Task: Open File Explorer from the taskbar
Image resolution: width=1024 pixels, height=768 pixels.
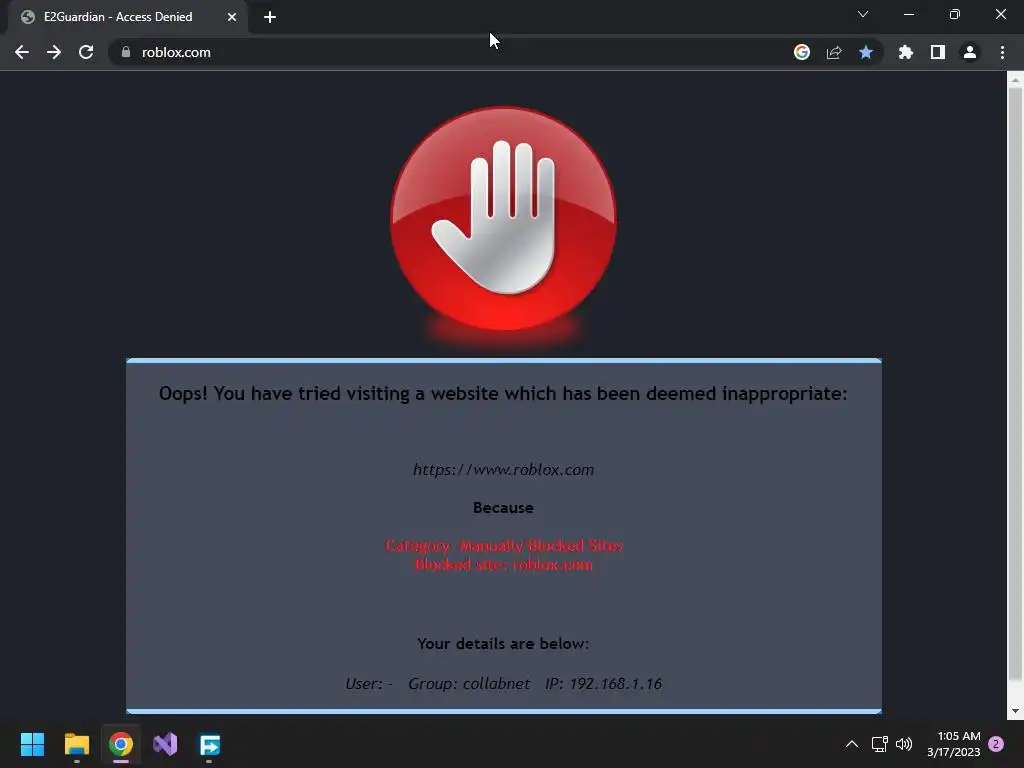Action: tap(76, 744)
